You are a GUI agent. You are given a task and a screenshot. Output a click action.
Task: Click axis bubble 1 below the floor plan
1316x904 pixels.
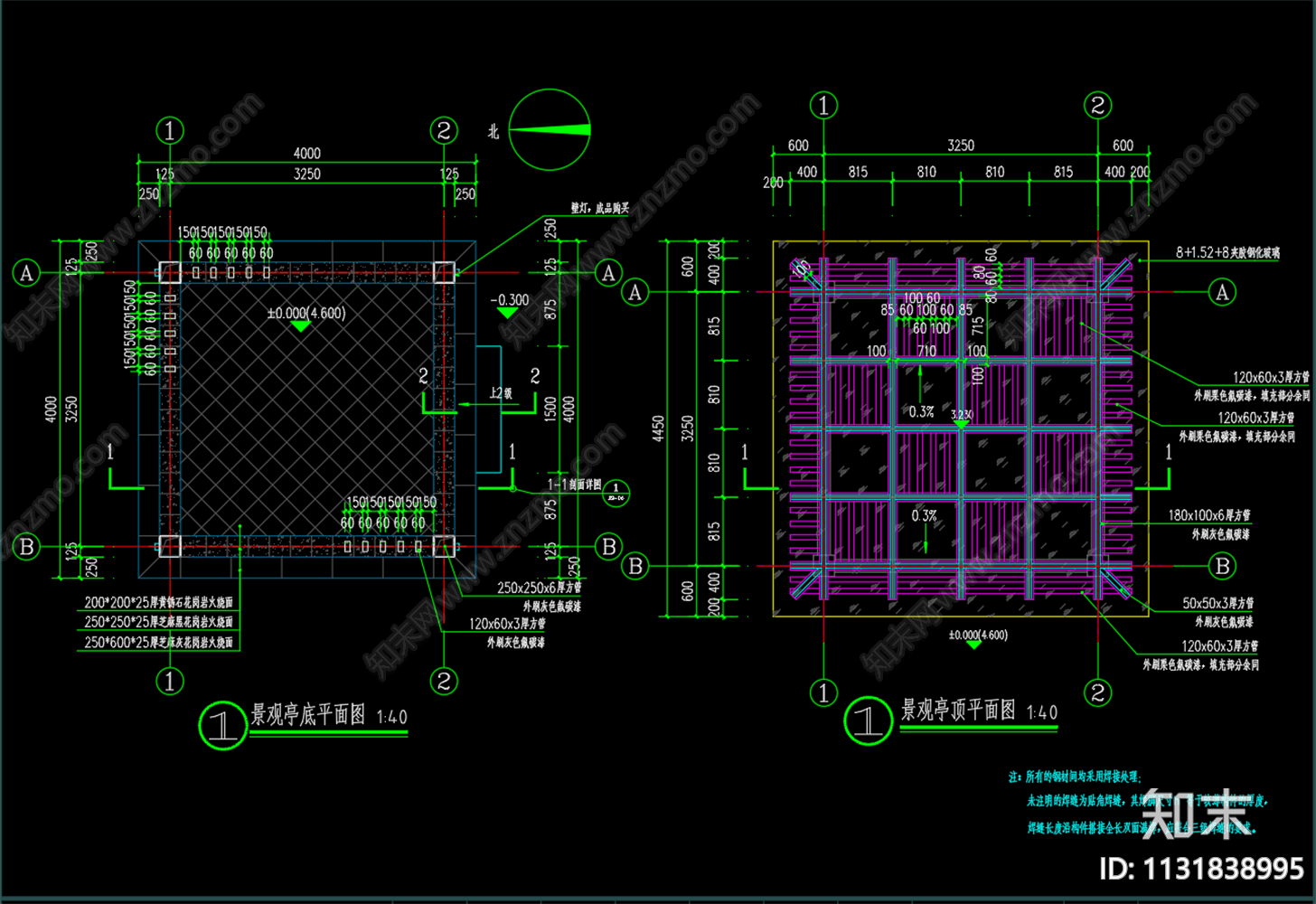point(170,681)
